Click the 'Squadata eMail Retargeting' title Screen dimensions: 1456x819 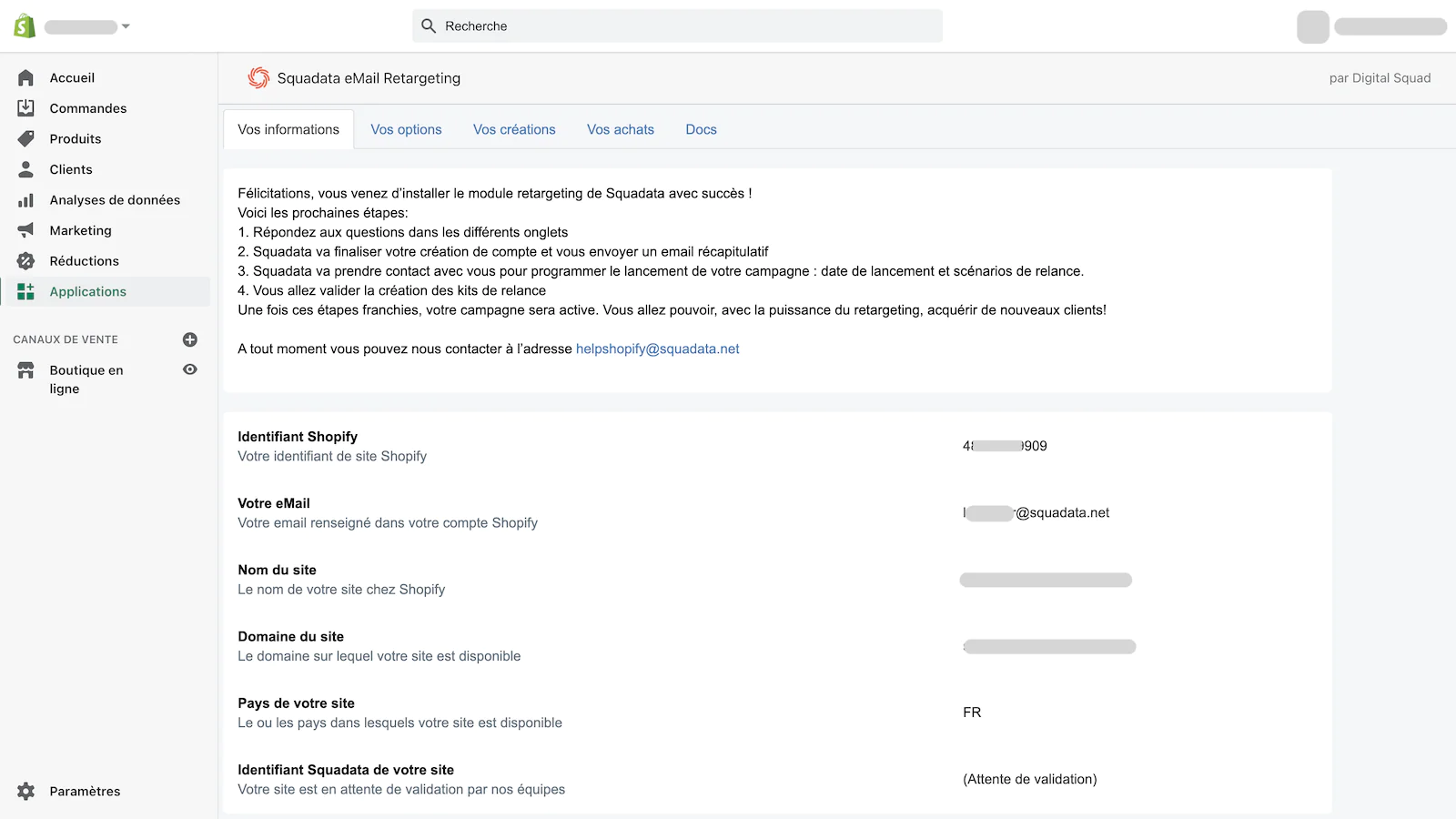point(369,78)
